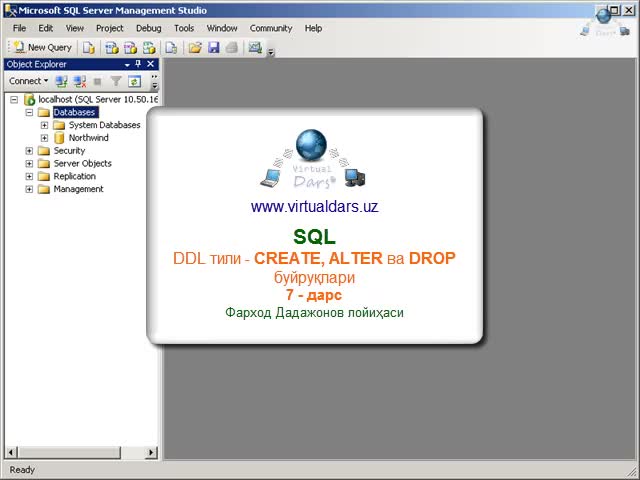Open the Community menu
640x480 pixels.
[271, 28]
